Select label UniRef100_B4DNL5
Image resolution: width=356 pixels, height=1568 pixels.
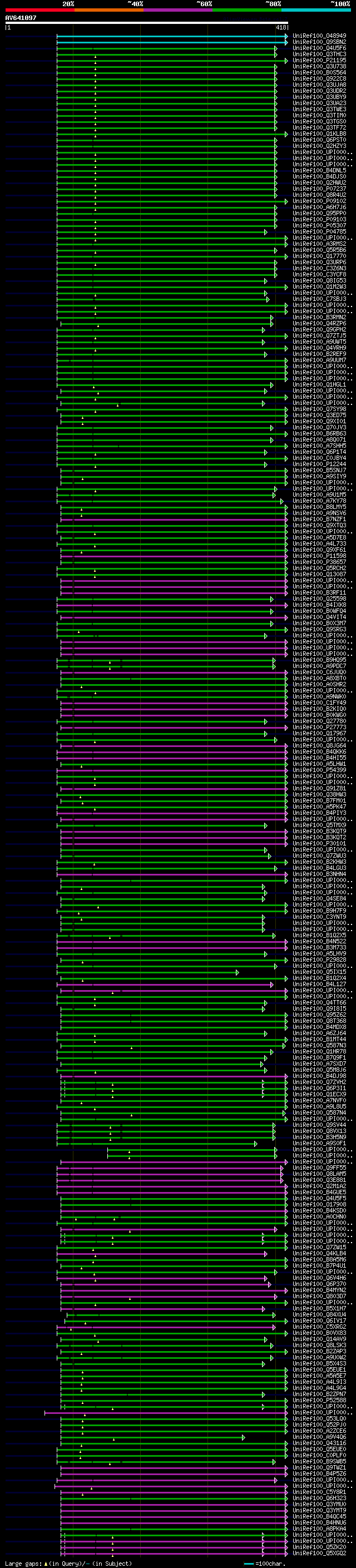(x=319, y=170)
